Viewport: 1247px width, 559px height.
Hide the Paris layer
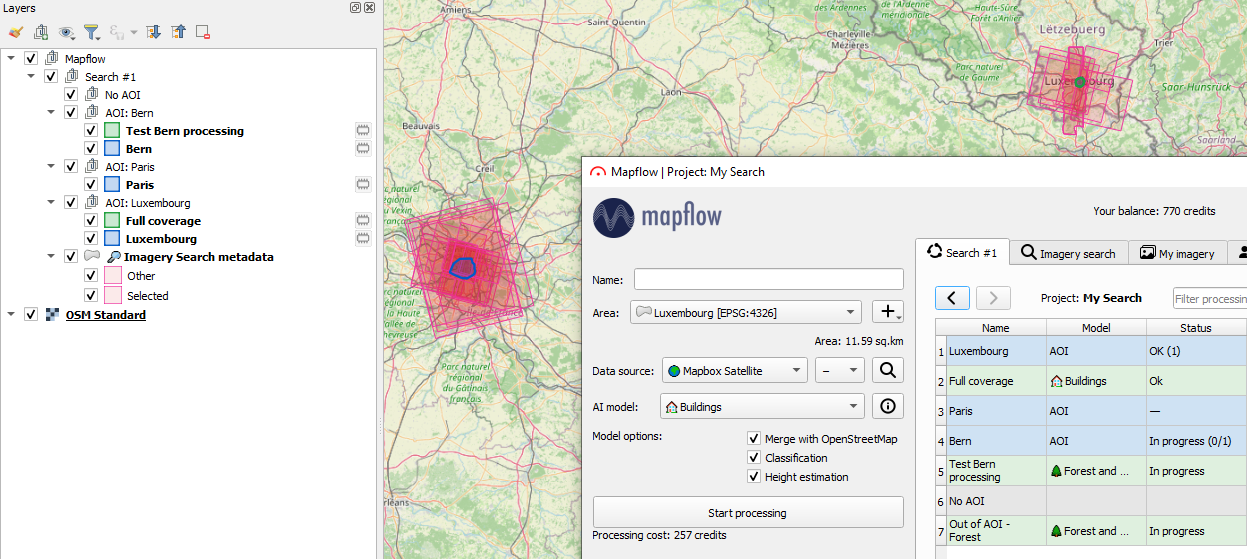[x=91, y=185]
